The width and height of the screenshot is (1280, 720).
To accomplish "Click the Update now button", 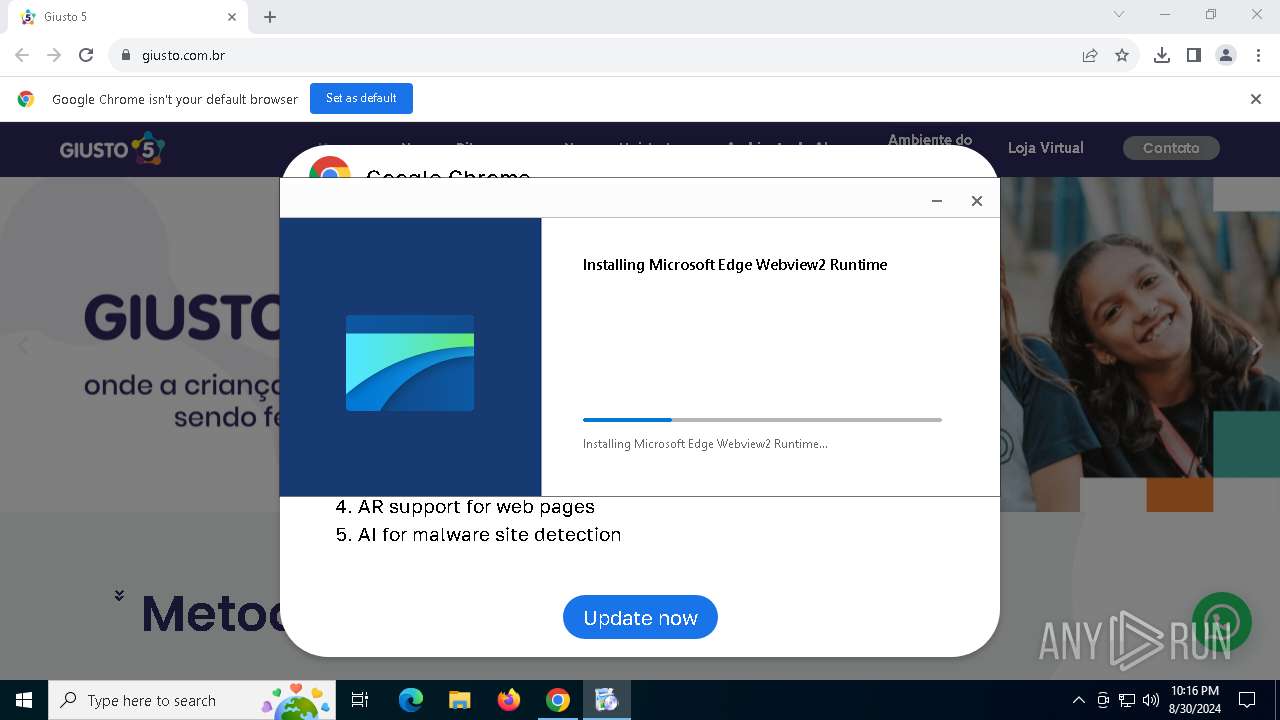I will 640,617.
